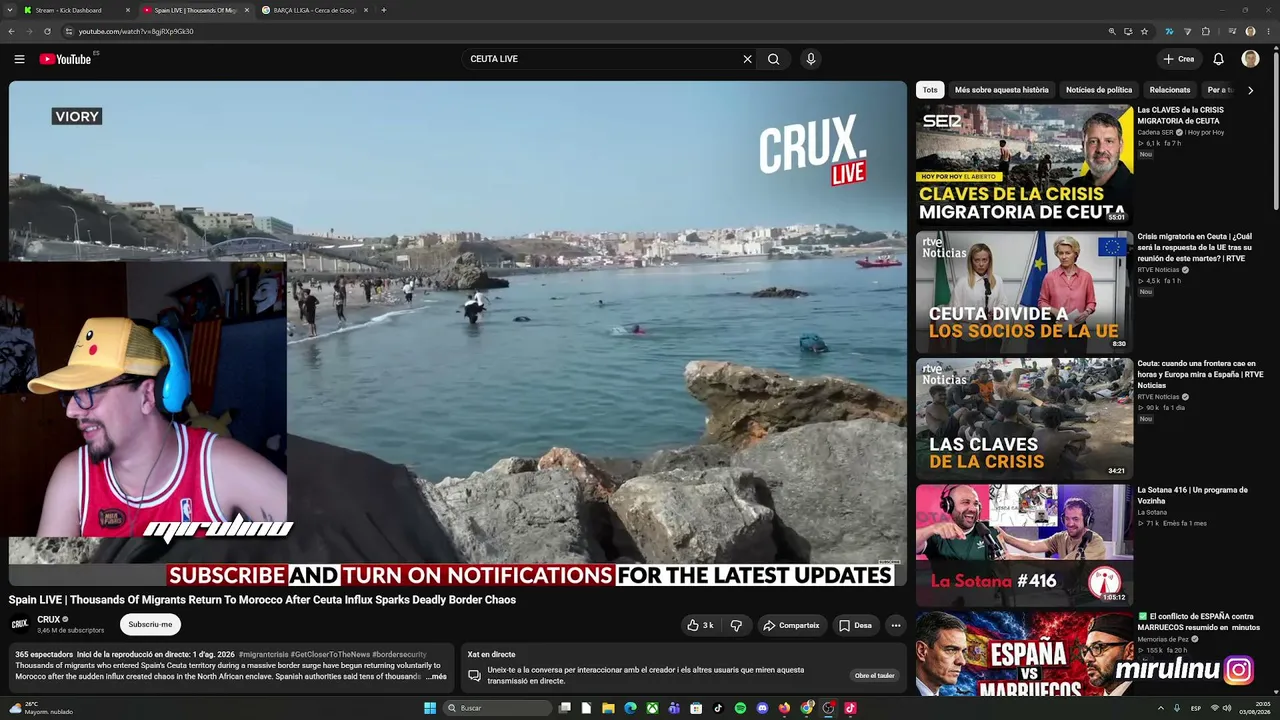This screenshot has height=720, width=1280.
Task: Select Més sobre aquesta història chip
Action: [1001, 90]
